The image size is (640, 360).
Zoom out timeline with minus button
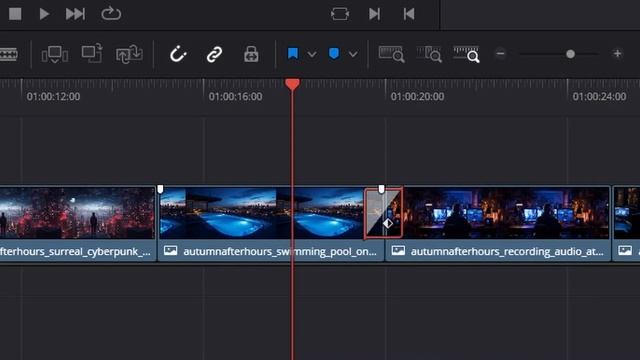[500, 53]
